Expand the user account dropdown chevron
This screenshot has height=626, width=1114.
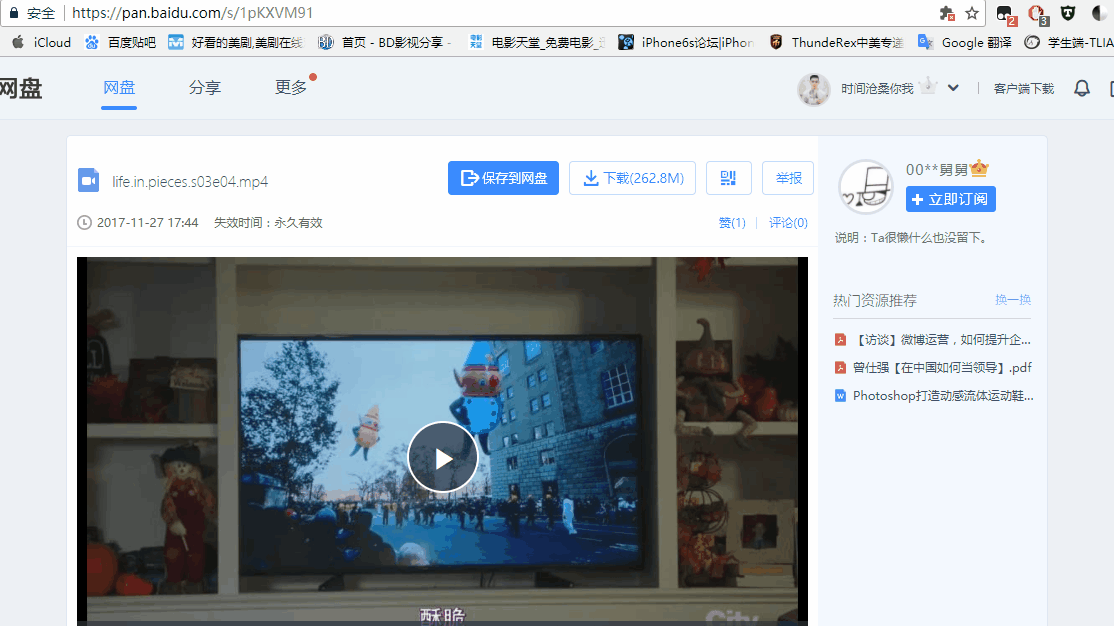pos(952,88)
